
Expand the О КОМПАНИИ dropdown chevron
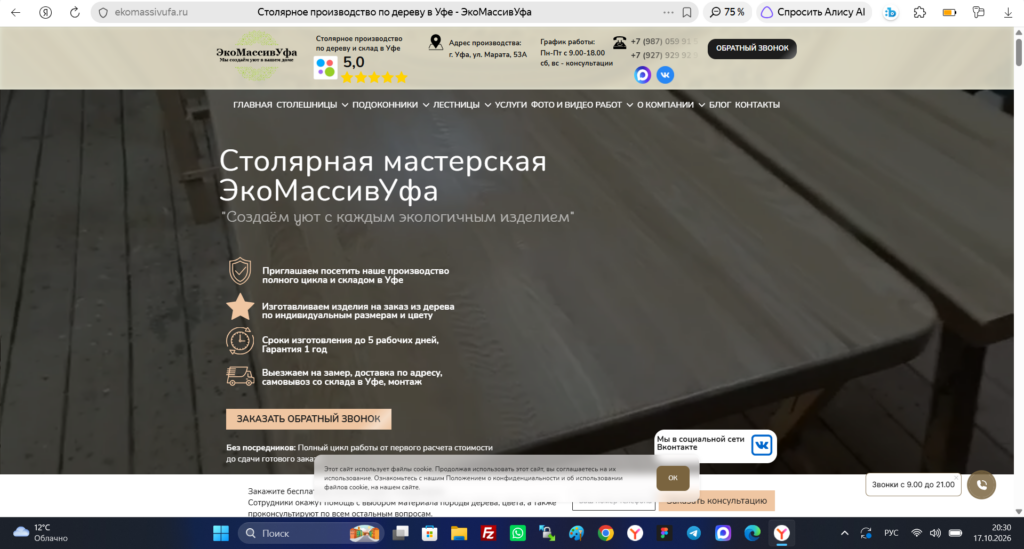click(x=701, y=105)
